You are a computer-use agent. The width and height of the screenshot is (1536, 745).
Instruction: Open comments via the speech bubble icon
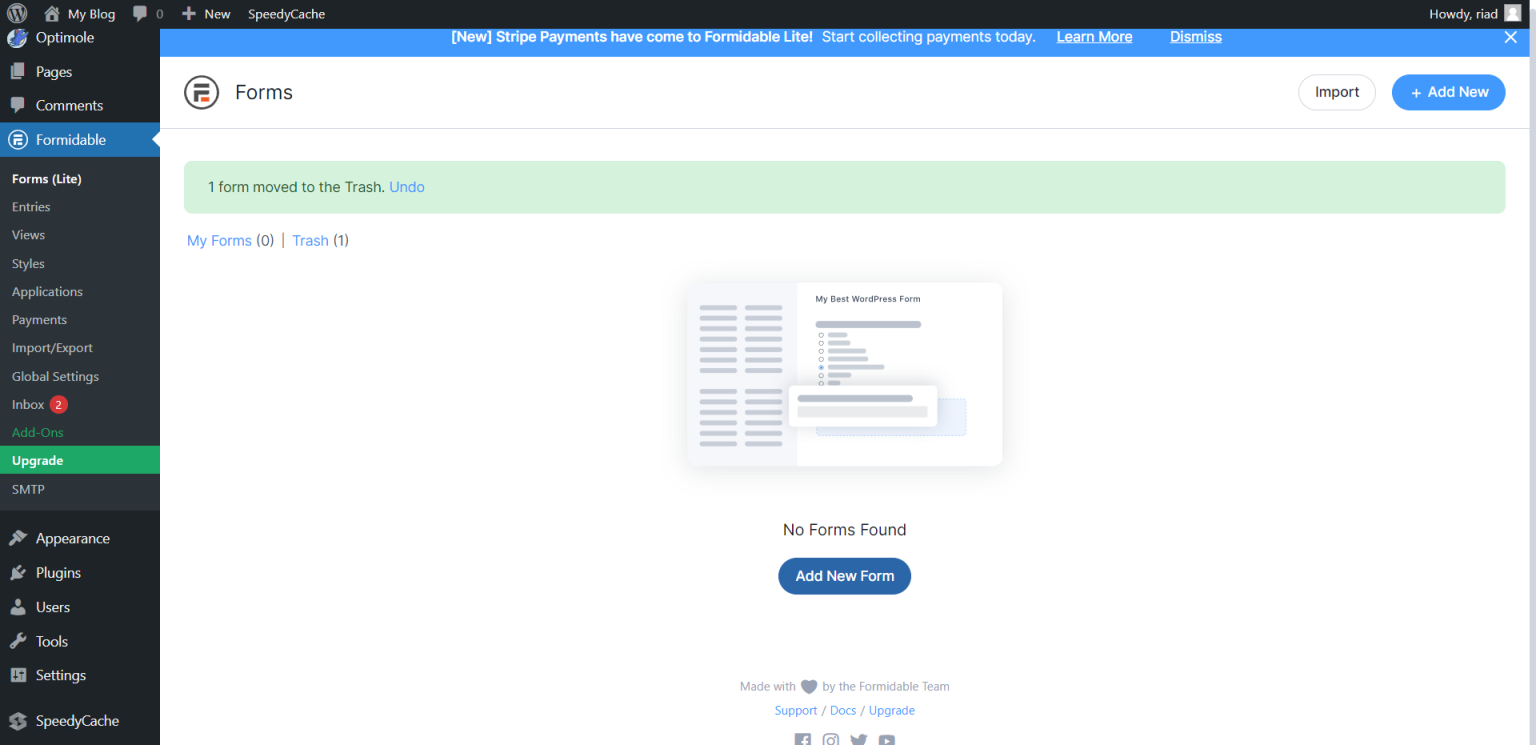click(138, 14)
